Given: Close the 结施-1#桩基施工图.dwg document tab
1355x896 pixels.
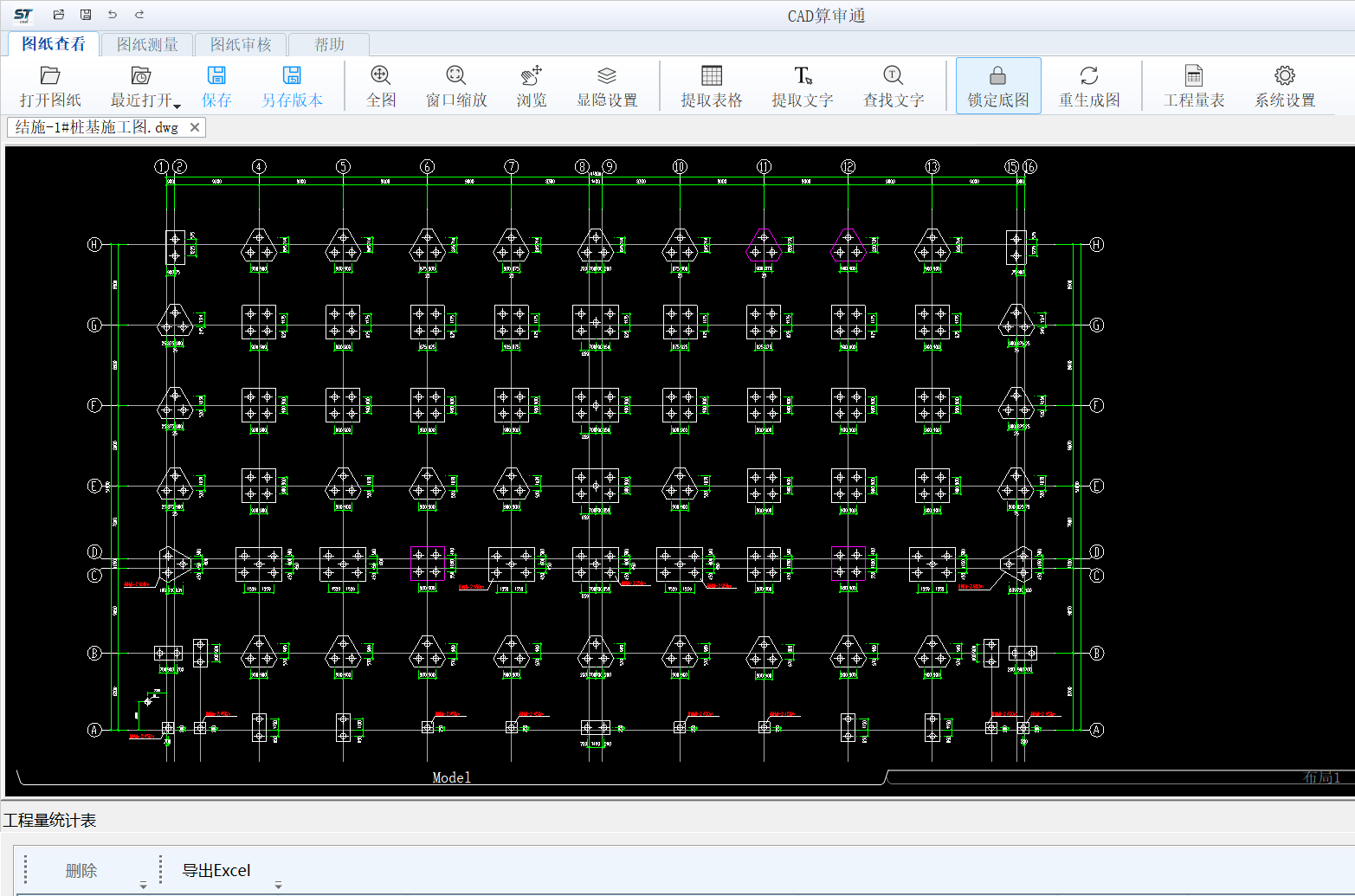Looking at the screenshot, I should click(x=195, y=127).
